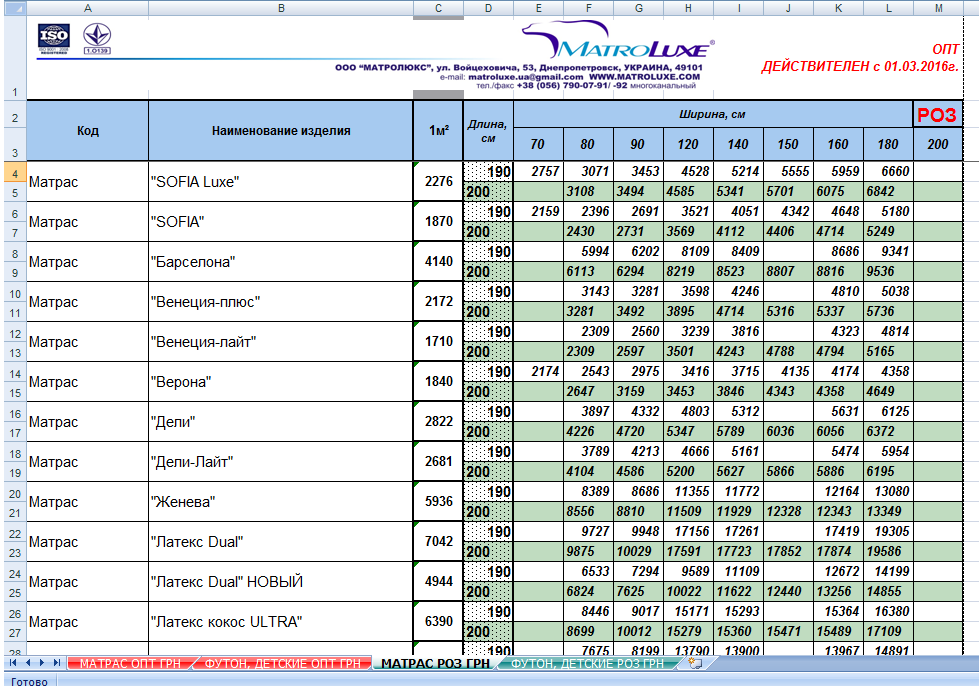The width and height of the screenshot is (979, 686).
Task: Jump to last sheet with navigation arrow
Action: (57, 663)
